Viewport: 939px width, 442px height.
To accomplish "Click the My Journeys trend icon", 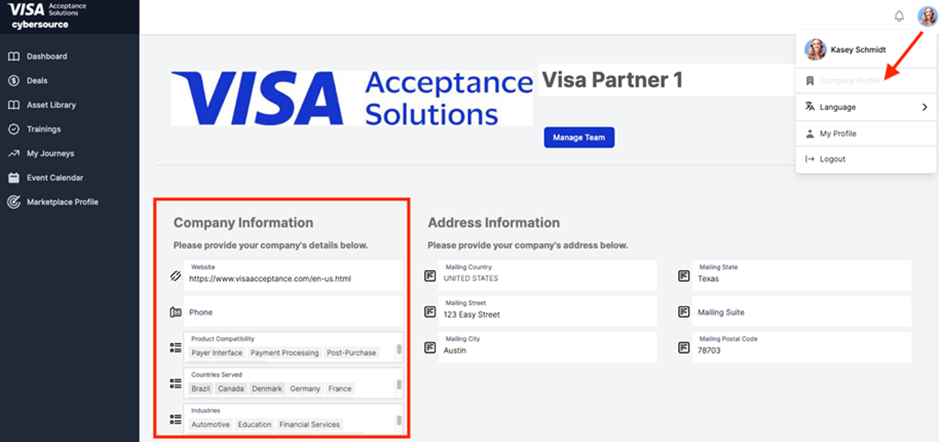I will point(14,153).
